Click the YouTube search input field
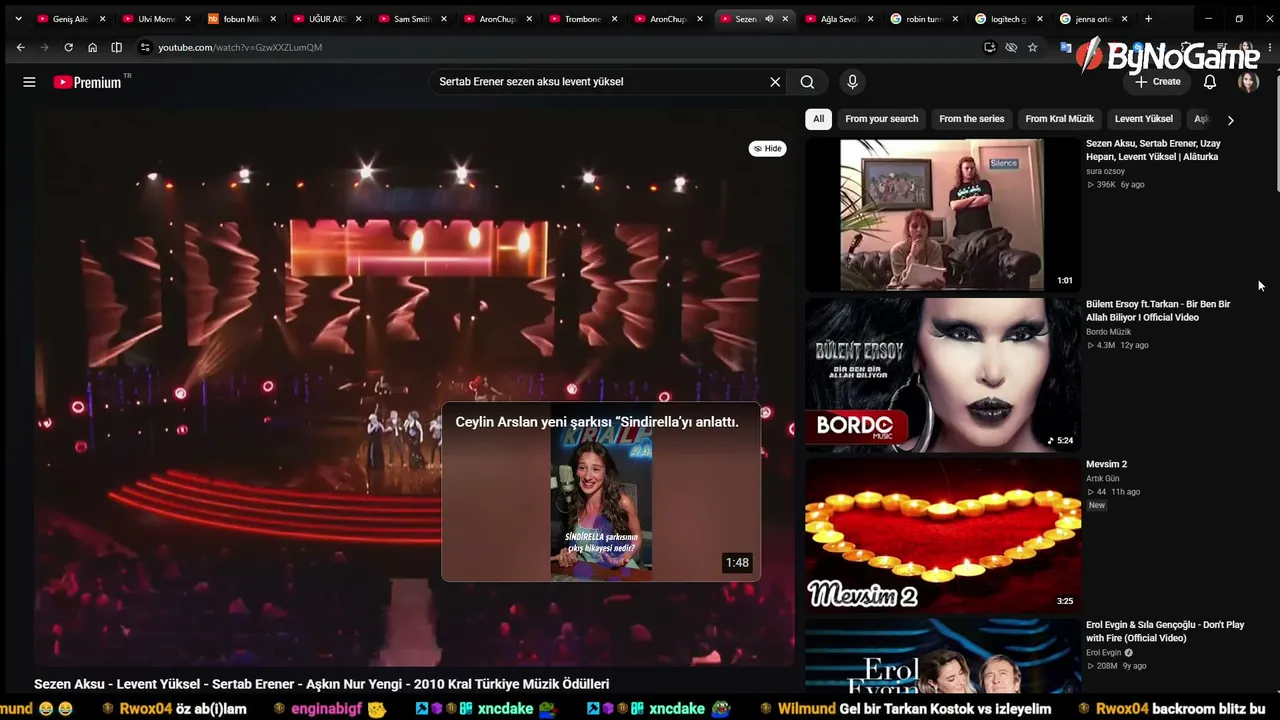The height and width of the screenshot is (720, 1280). point(600,82)
